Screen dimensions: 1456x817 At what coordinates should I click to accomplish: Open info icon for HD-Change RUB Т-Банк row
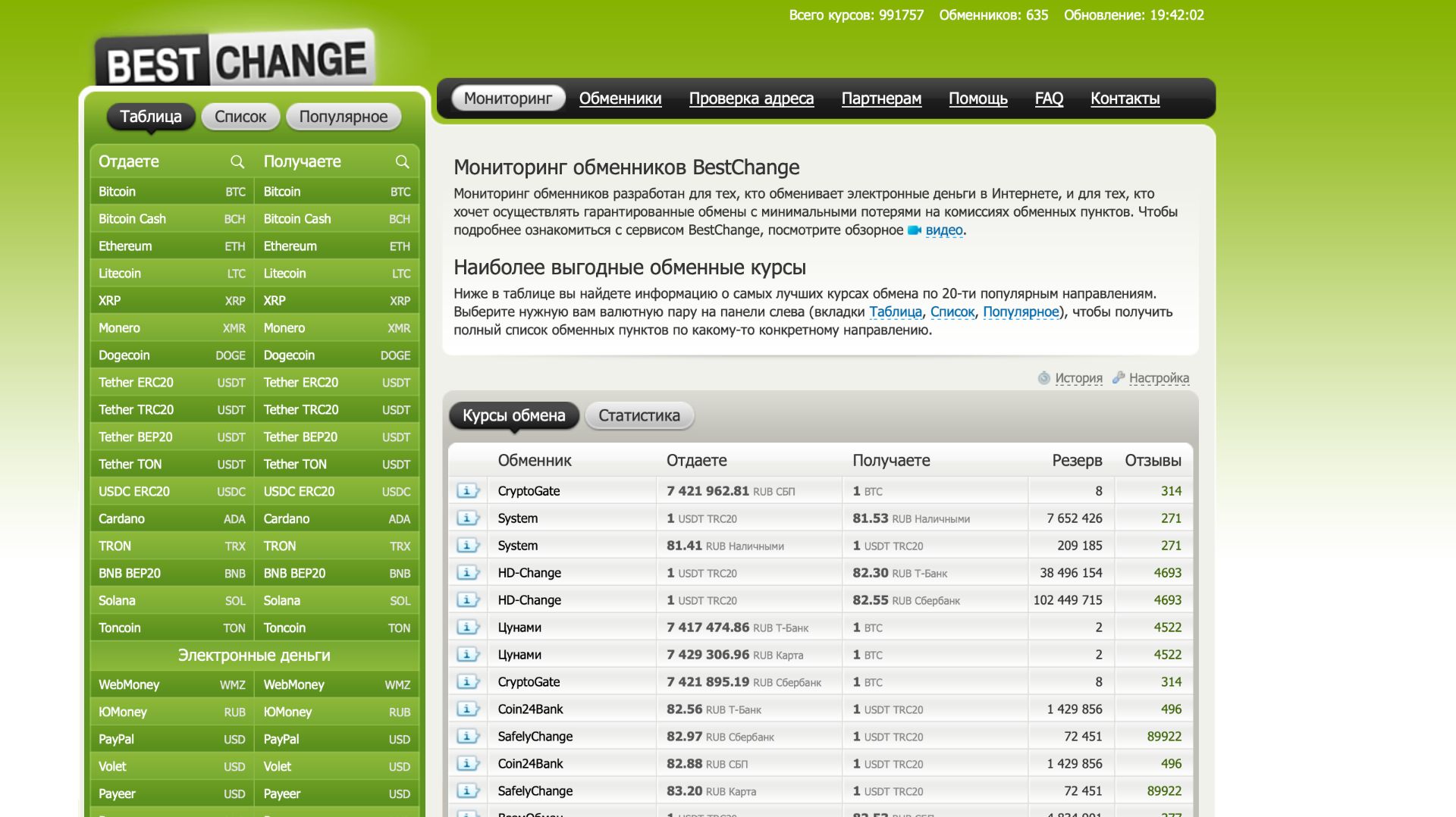pyautogui.click(x=468, y=573)
